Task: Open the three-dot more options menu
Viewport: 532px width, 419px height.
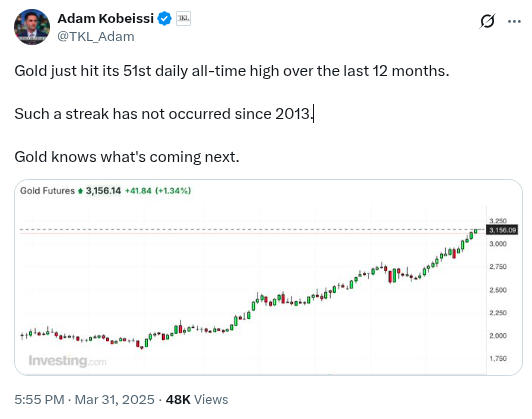Action: (514, 21)
